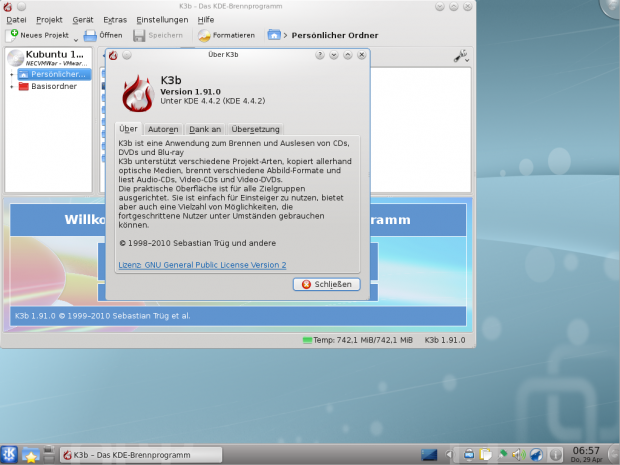Screen dimensions: 620x465
Task: Open the Datei menu
Action: 16,20
